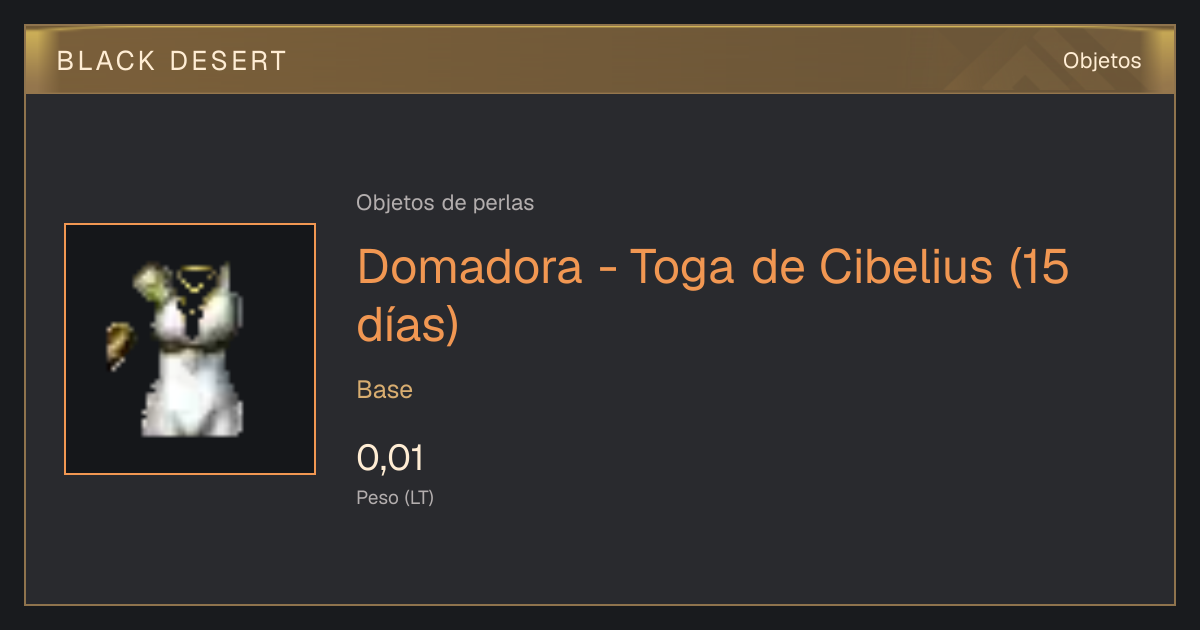Image resolution: width=1200 pixels, height=630 pixels.
Task: Click the Peso (LT) label
Action: click(x=395, y=497)
